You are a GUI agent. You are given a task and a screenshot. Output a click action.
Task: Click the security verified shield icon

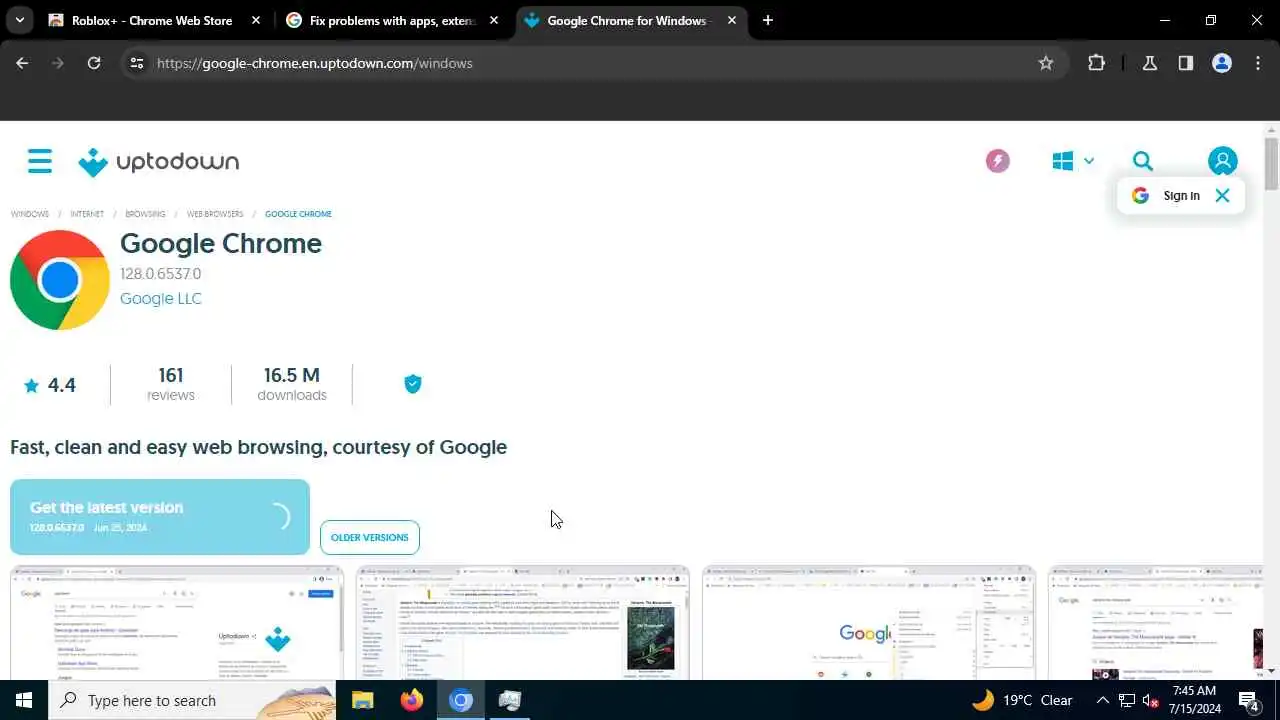412,384
